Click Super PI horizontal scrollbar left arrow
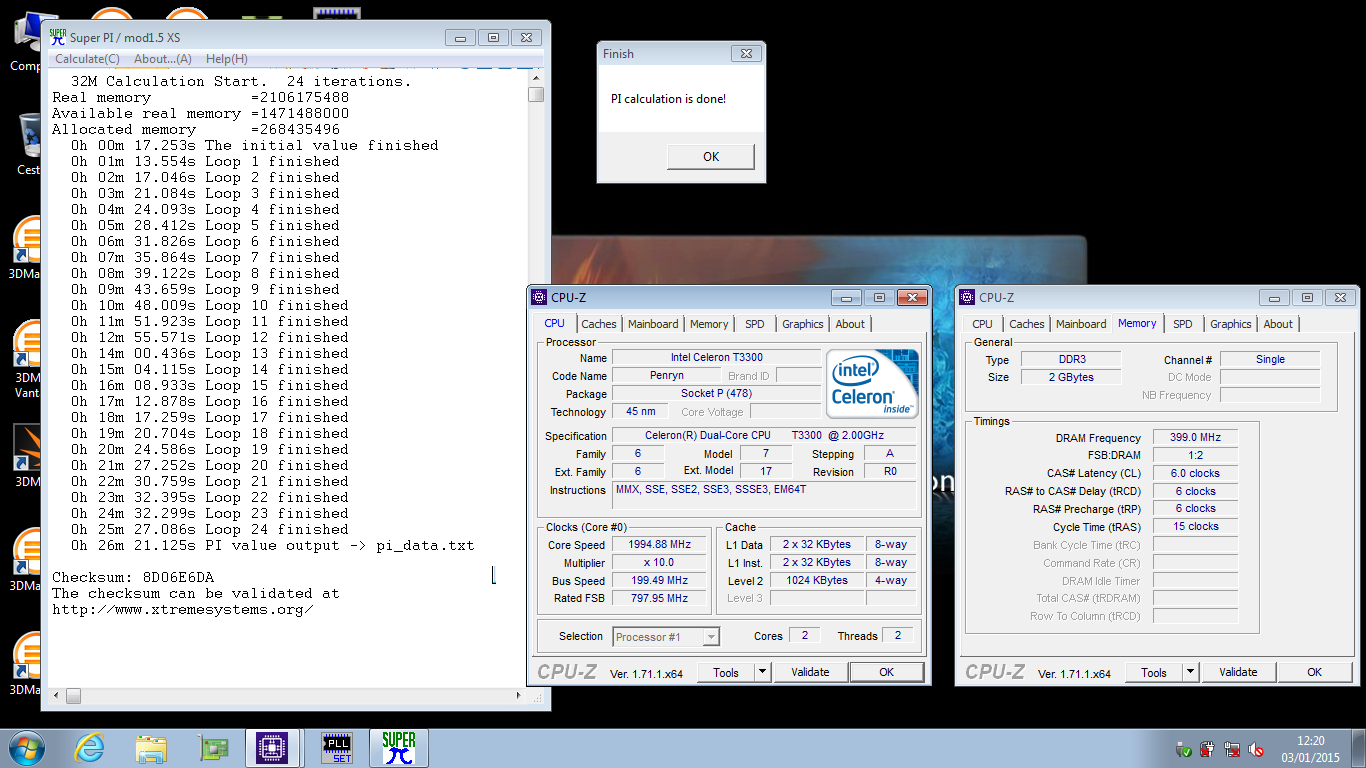The height and width of the screenshot is (768, 1366). pos(56,695)
